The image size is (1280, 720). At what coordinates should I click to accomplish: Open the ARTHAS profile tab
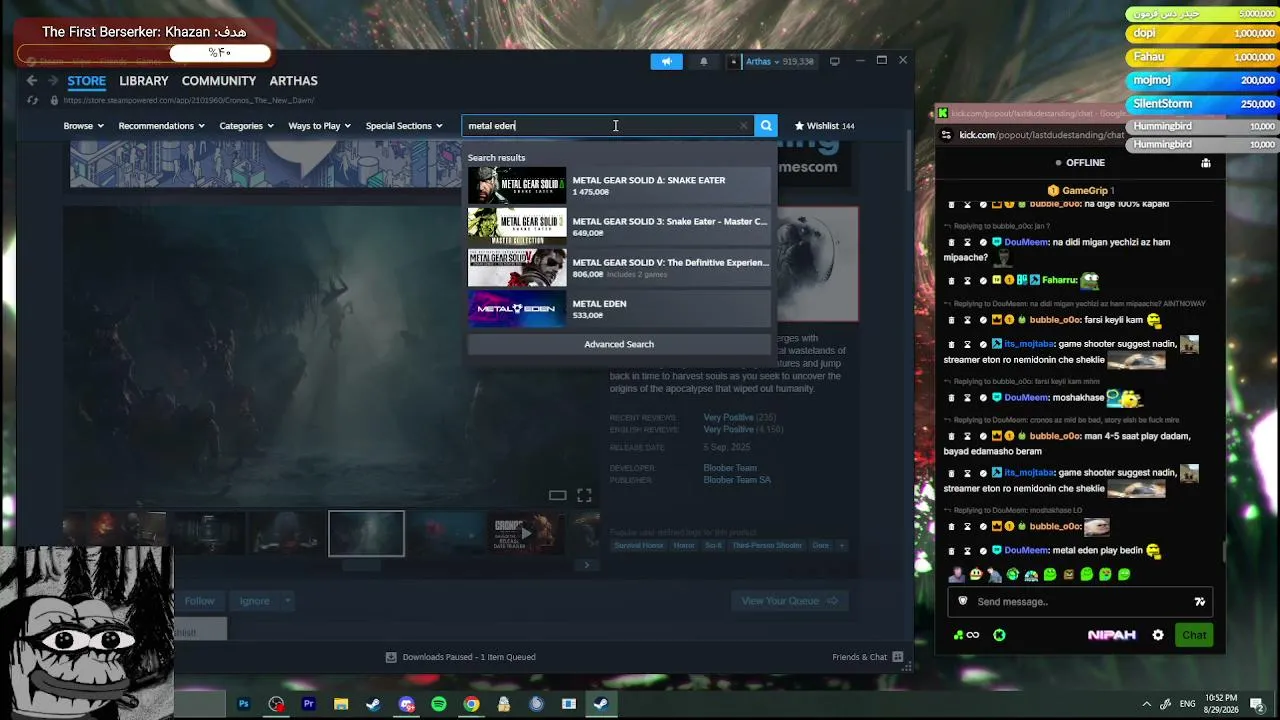pyautogui.click(x=294, y=81)
